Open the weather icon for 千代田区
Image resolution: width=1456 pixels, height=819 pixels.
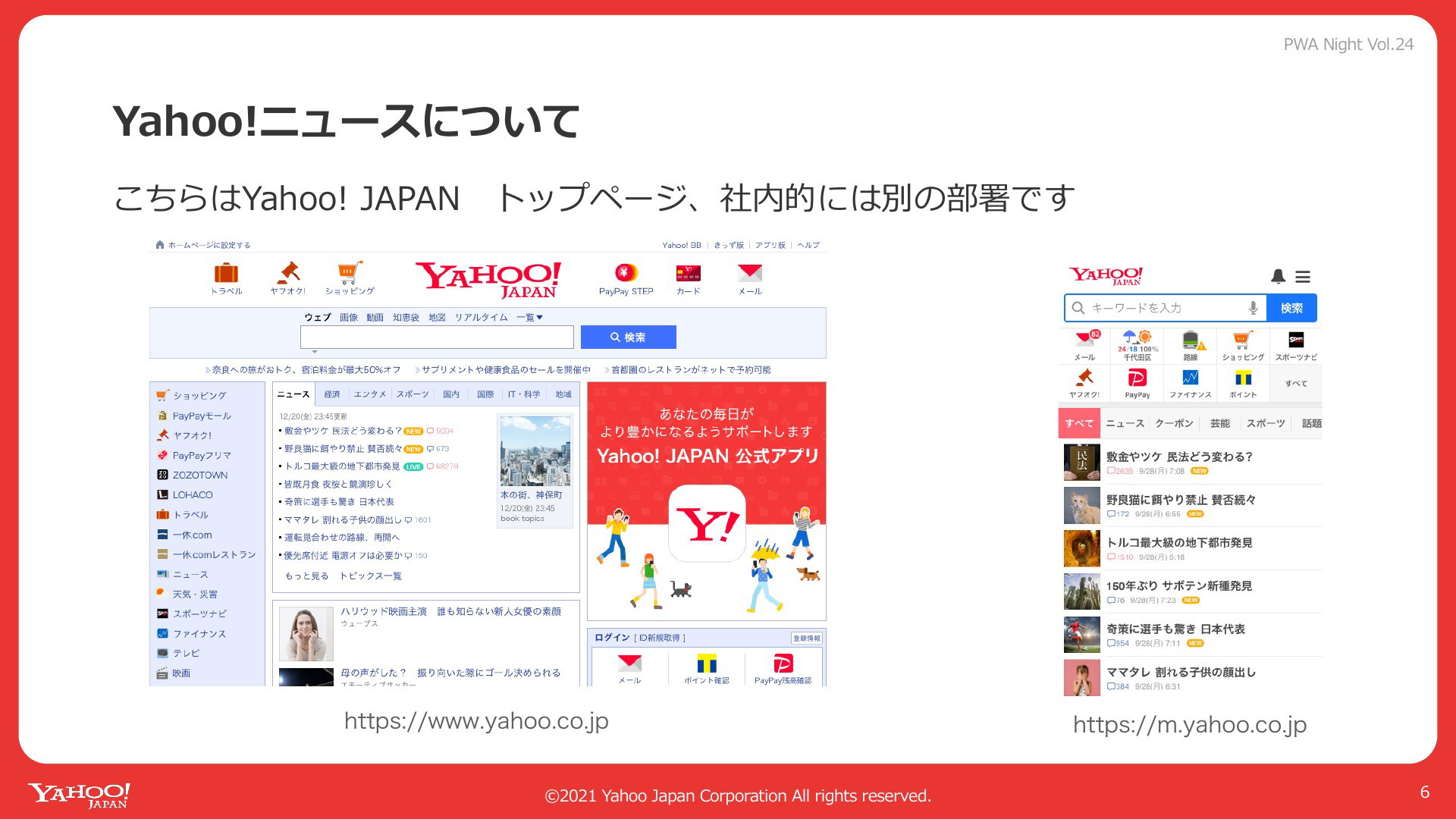(x=1137, y=337)
